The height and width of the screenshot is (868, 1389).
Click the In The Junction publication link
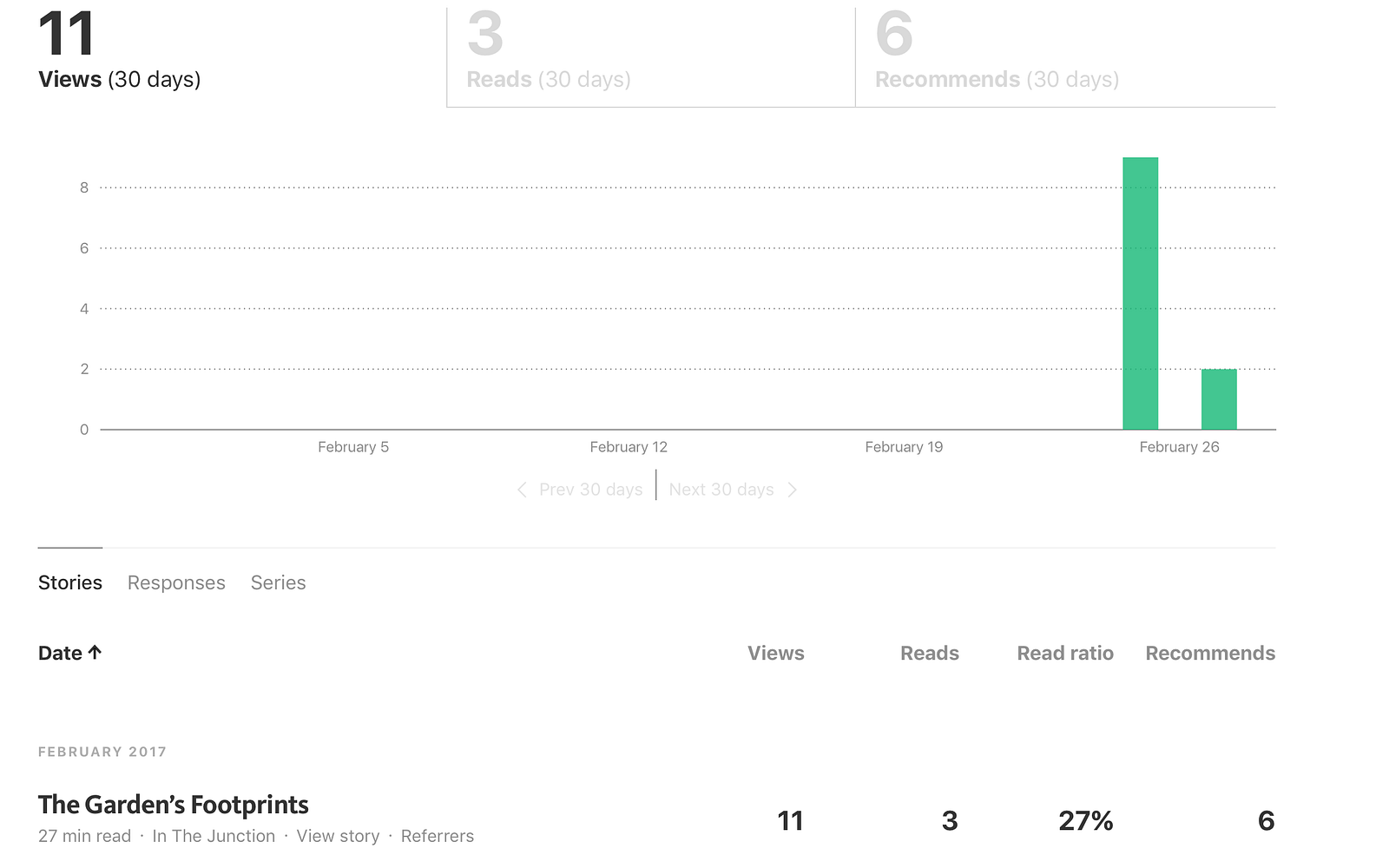point(214,836)
